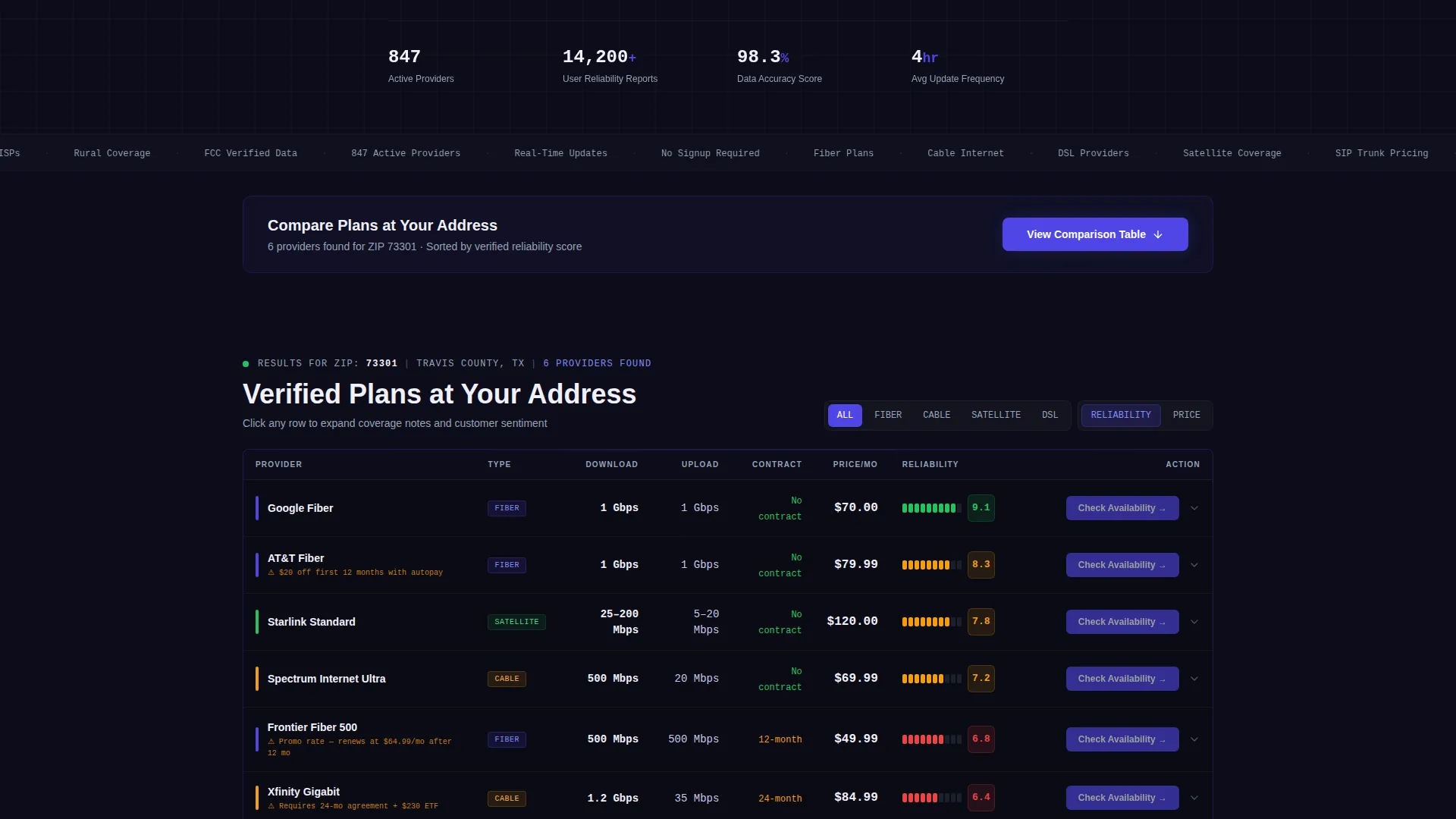
Task: Click the DOWNLOAD column header
Action: (611, 464)
